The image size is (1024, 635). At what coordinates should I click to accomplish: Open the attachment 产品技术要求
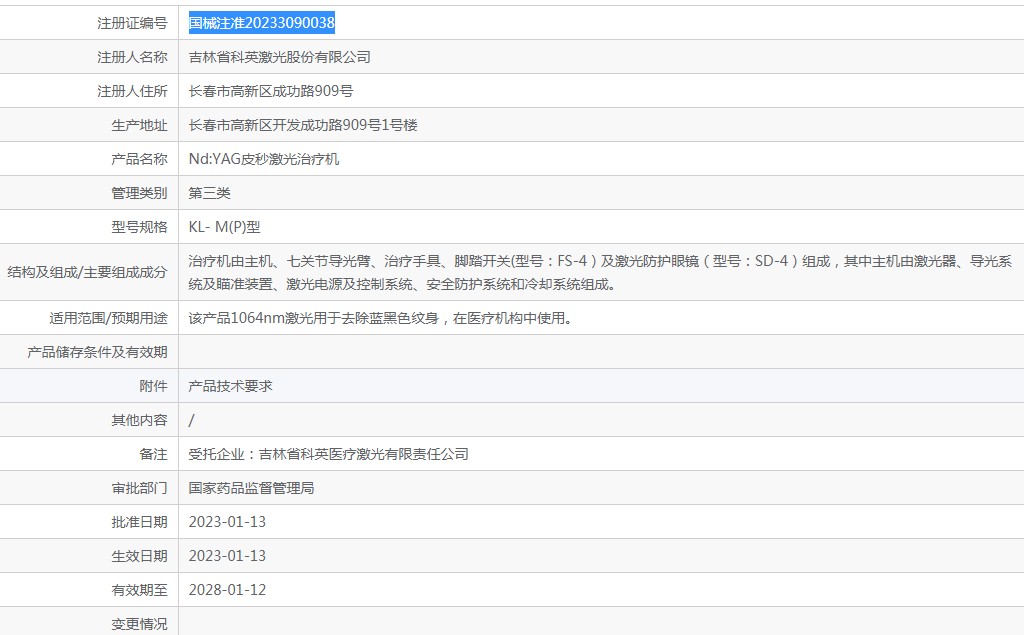coord(231,386)
